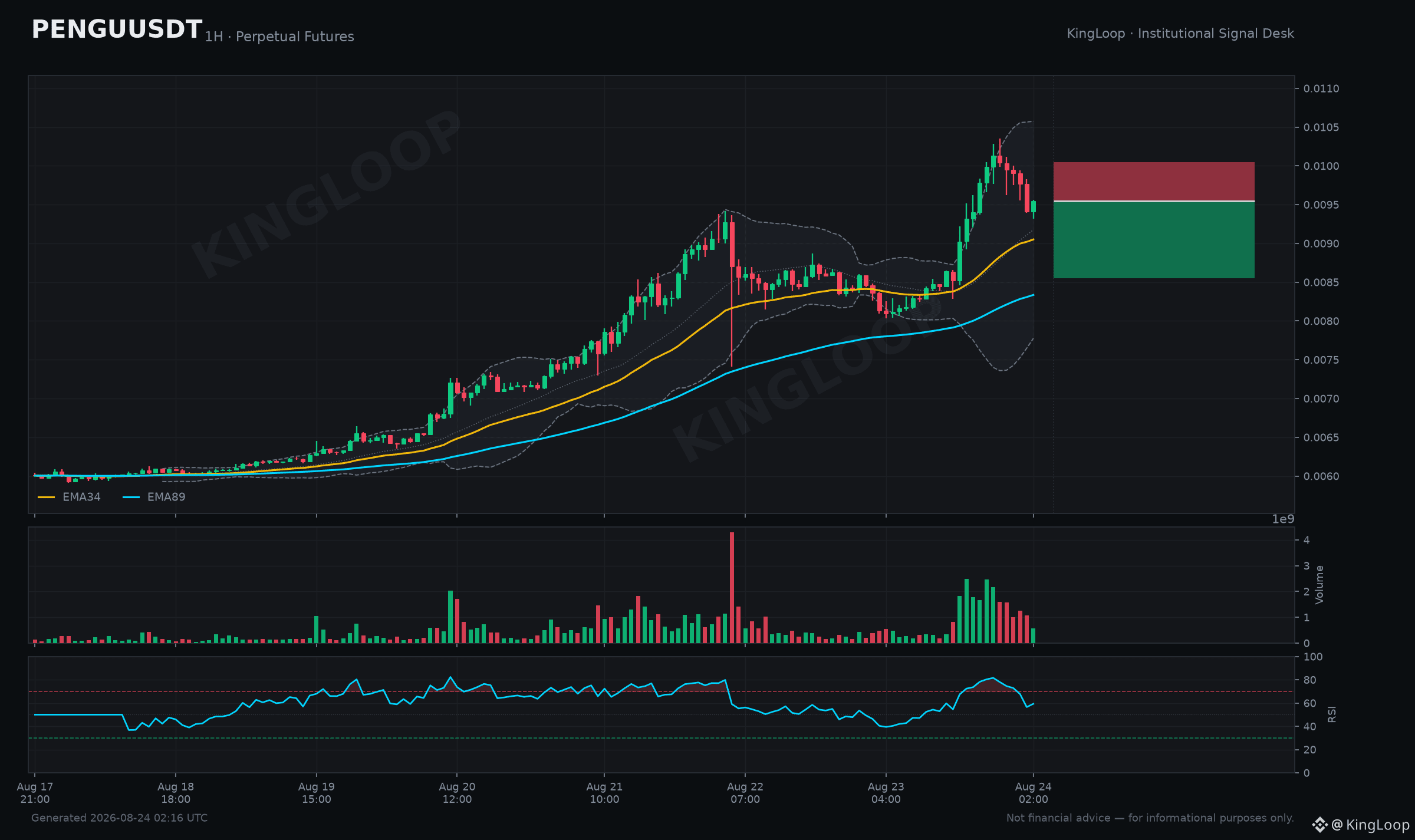Click the EMA34 legend label

[x=81, y=497]
